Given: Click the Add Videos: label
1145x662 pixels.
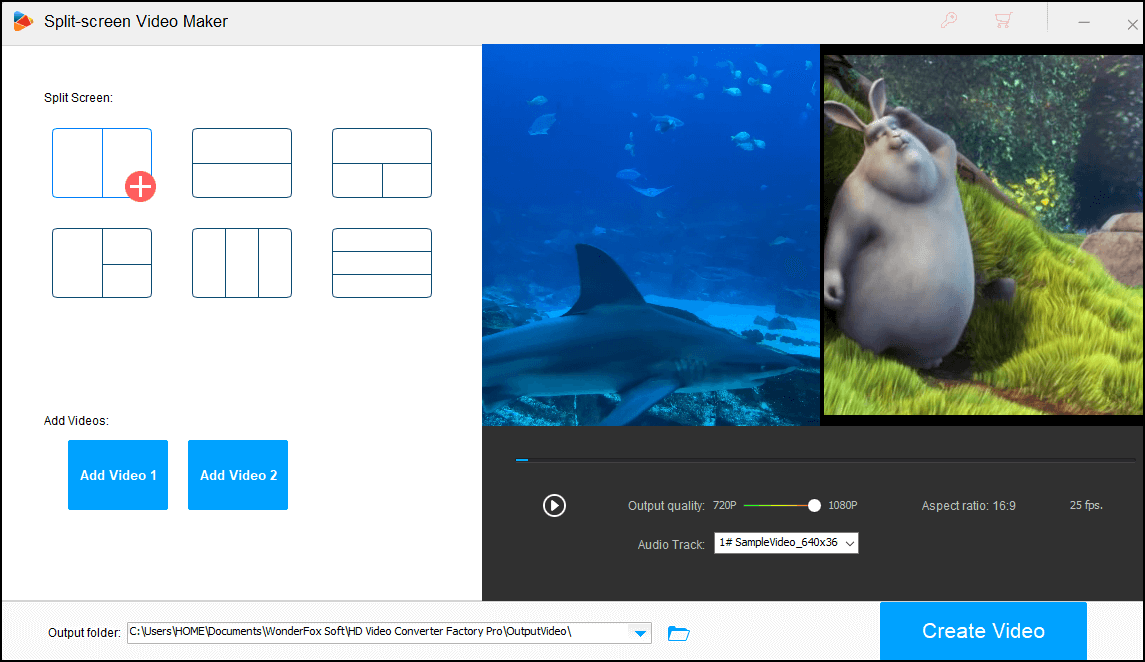Looking at the screenshot, I should pos(76,420).
